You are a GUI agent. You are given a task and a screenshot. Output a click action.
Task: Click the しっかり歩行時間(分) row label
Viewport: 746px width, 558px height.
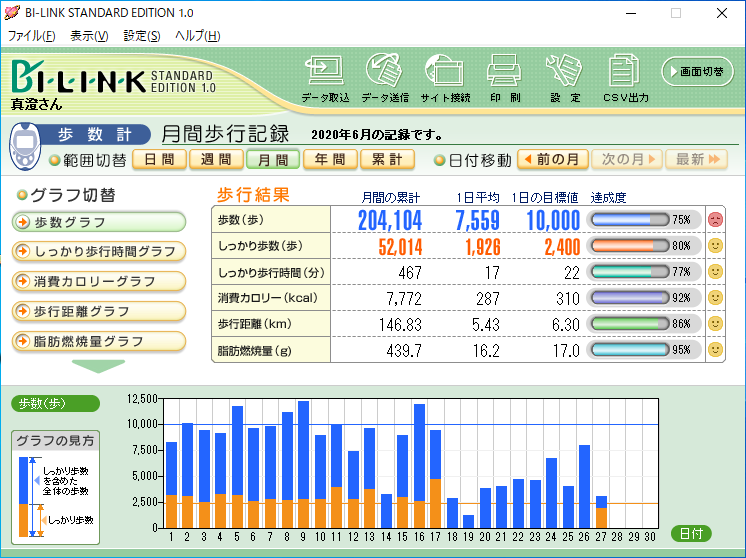(x=271, y=273)
